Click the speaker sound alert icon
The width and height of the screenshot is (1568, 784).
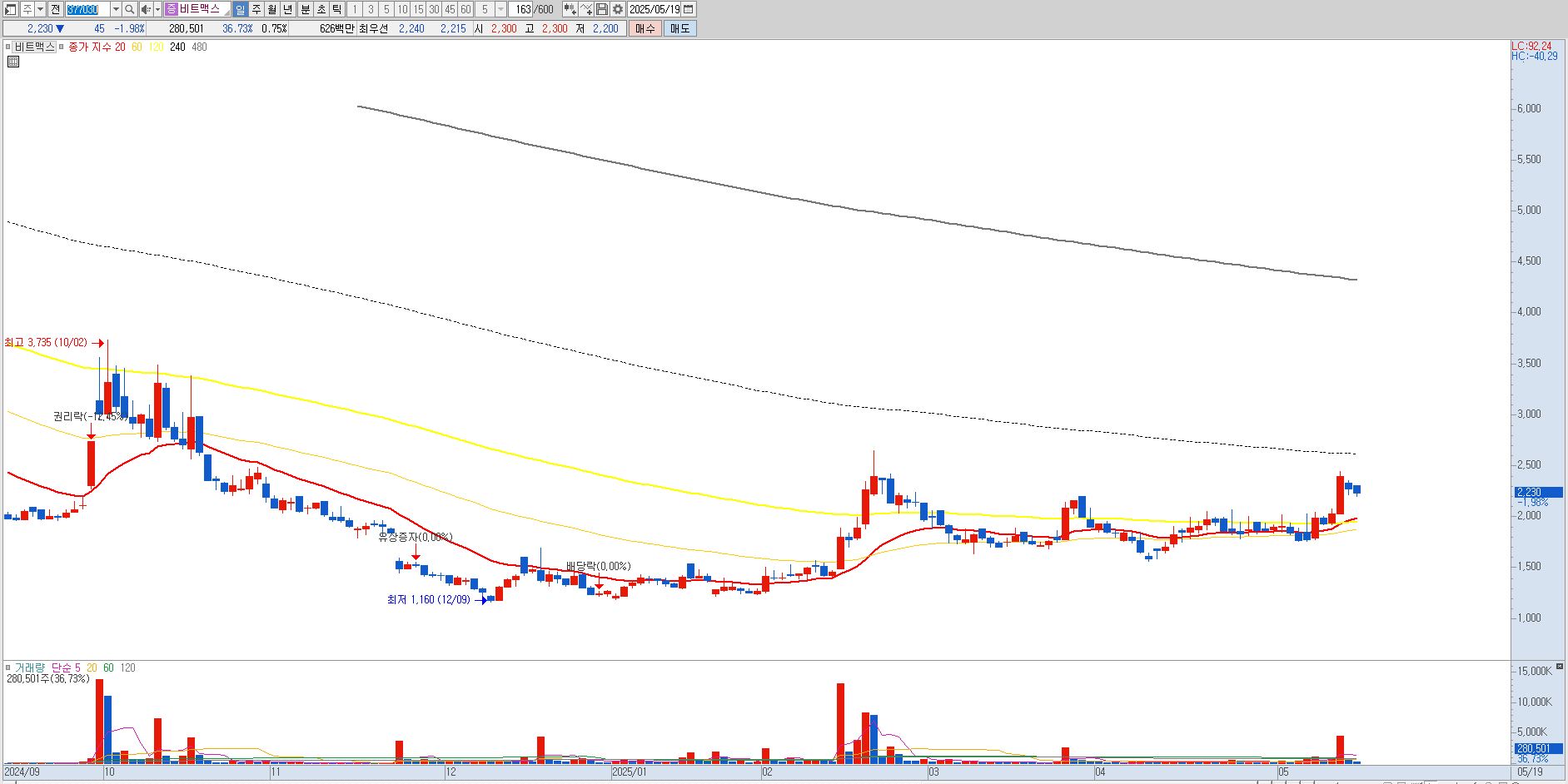pos(146,9)
